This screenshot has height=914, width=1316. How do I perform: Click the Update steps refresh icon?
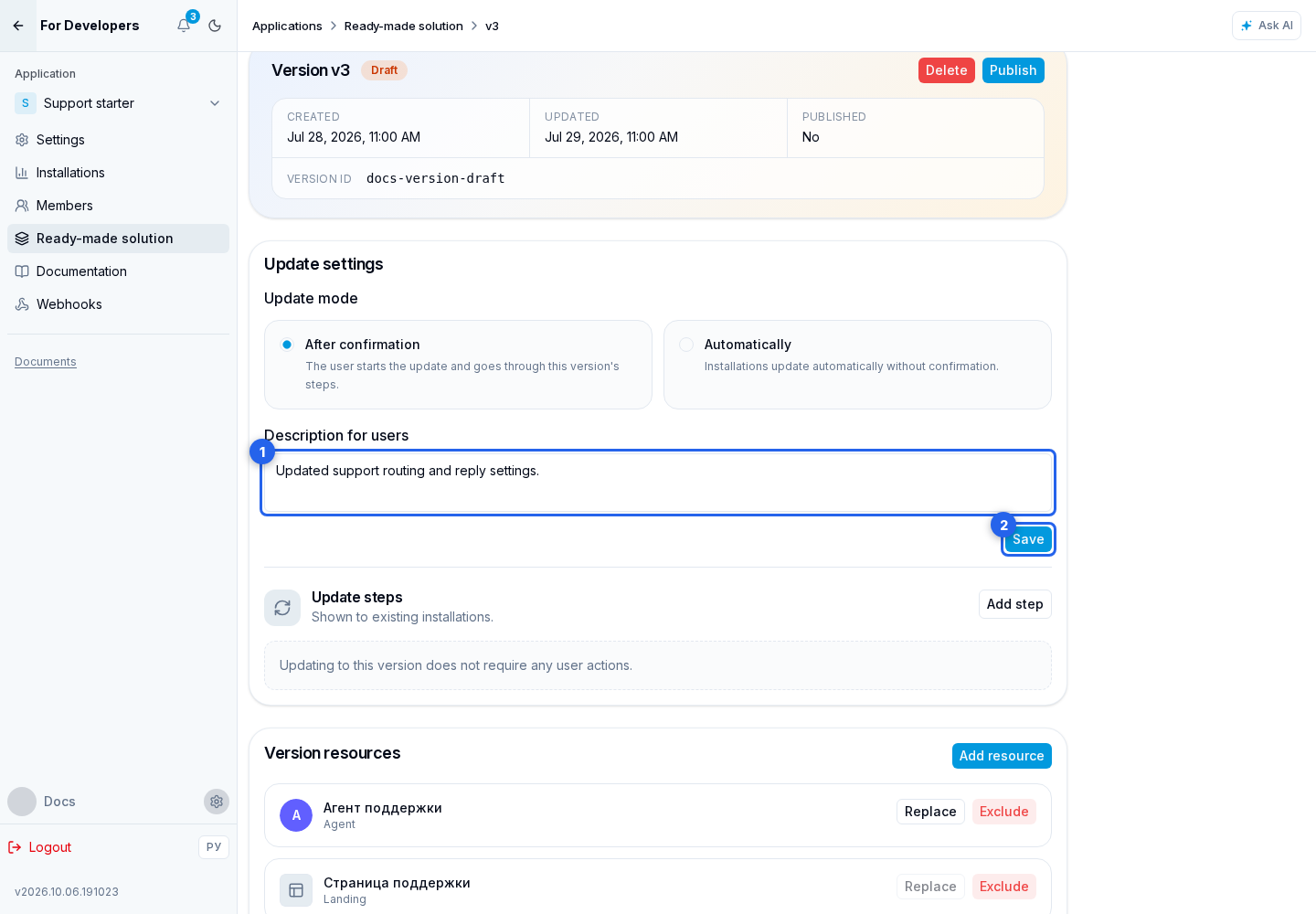point(282,608)
